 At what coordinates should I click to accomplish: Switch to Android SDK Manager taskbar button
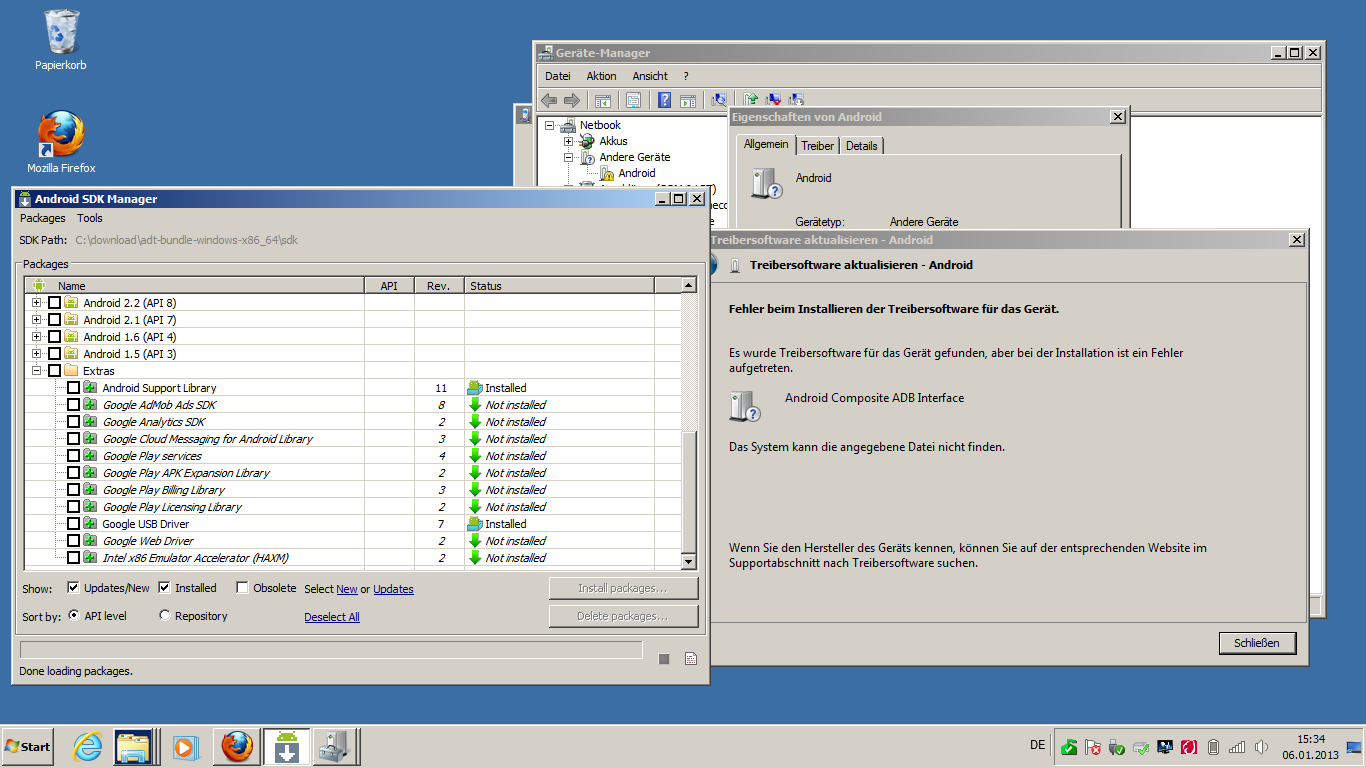[287, 746]
